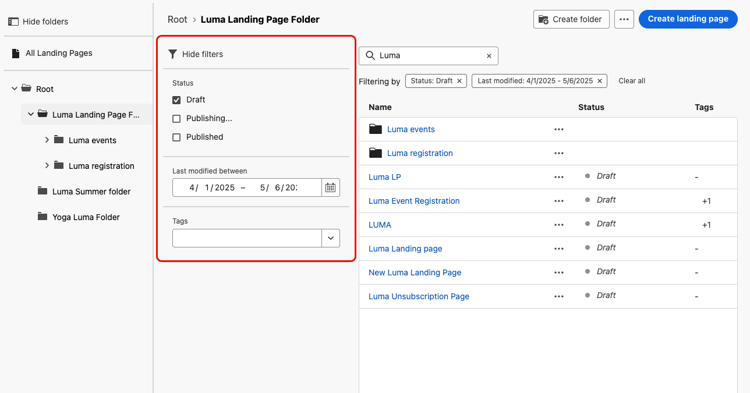Remove the Status: Draft filter chip

(x=459, y=81)
